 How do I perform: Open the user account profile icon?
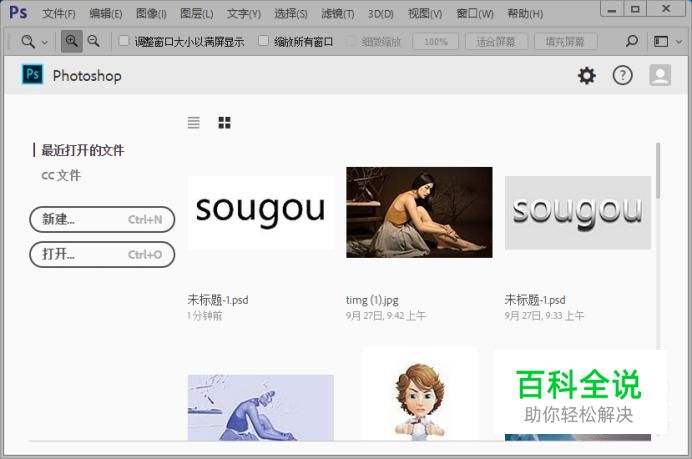coord(660,75)
